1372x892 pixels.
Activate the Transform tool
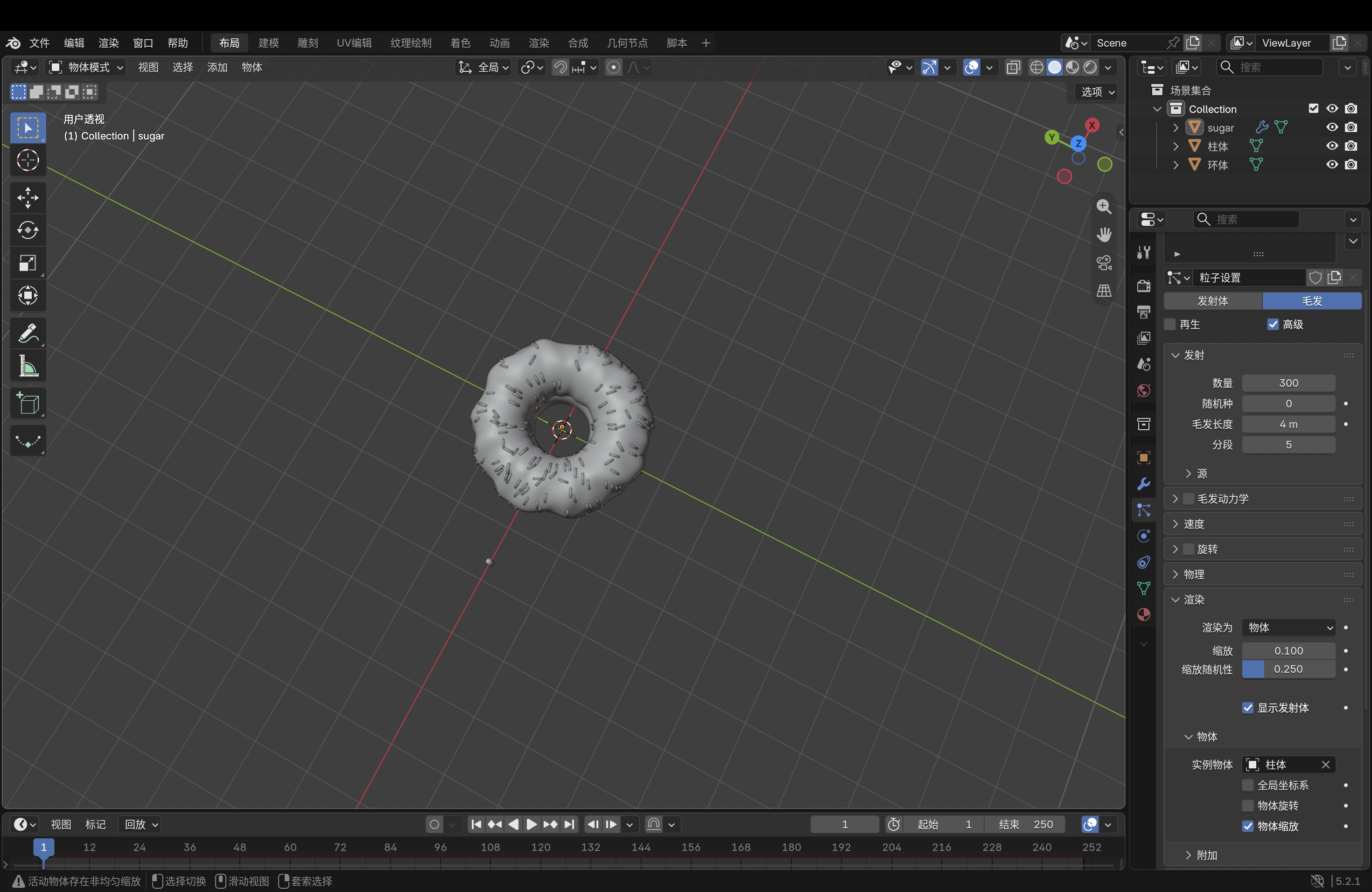(x=28, y=296)
